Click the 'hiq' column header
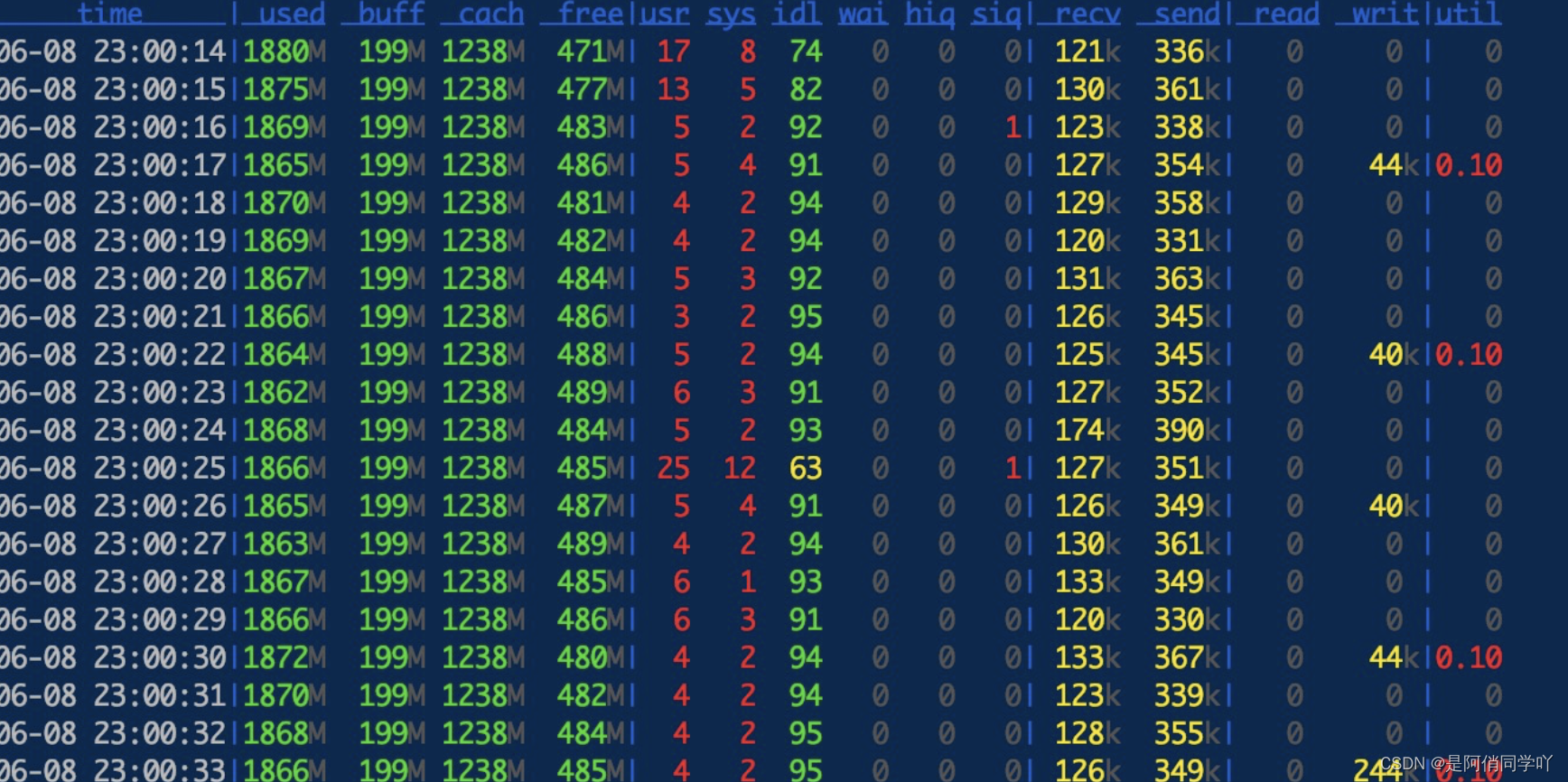The height and width of the screenshot is (782, 1568). [930, 14]
